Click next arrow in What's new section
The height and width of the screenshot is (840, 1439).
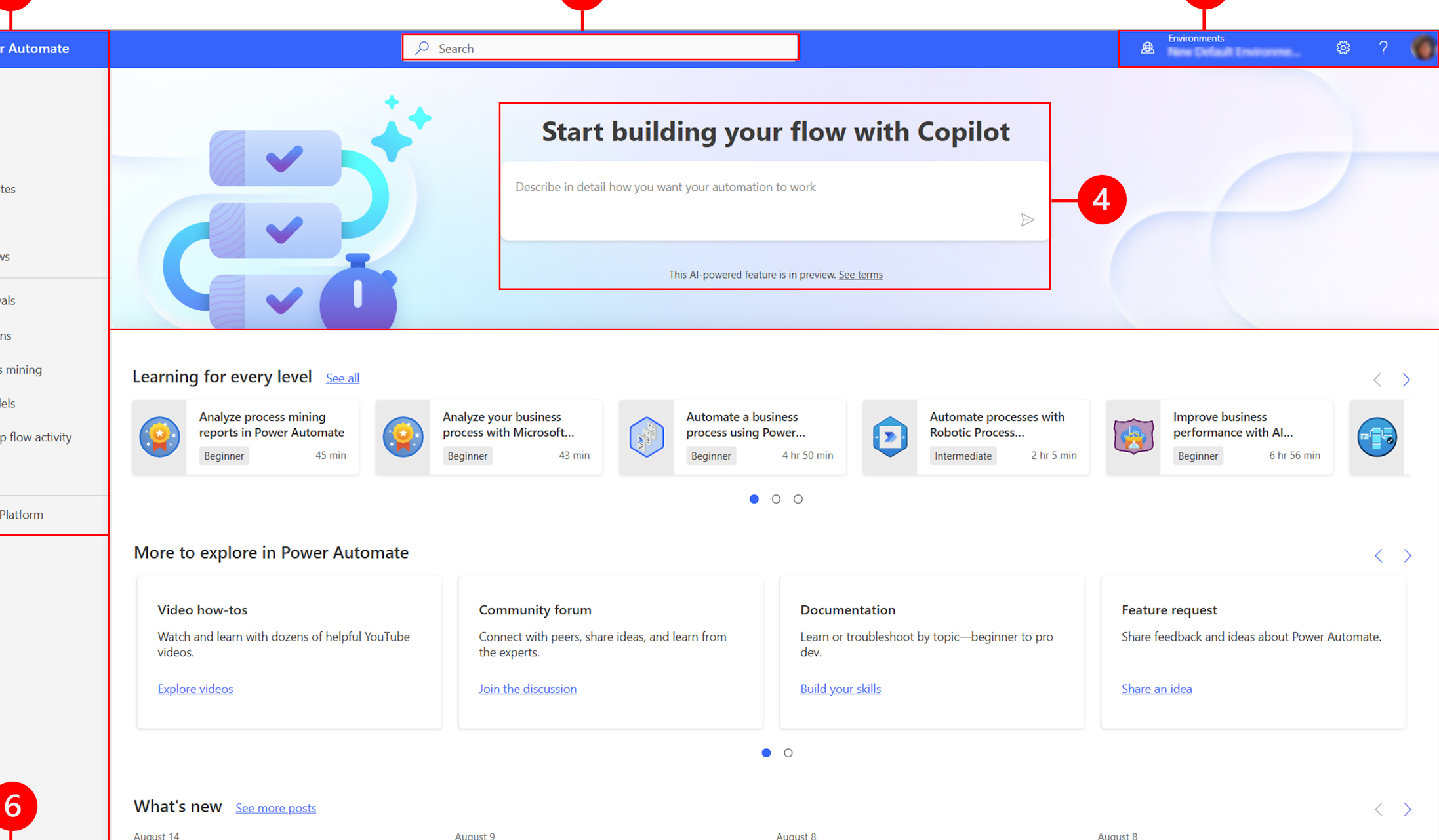[1407, 809]
